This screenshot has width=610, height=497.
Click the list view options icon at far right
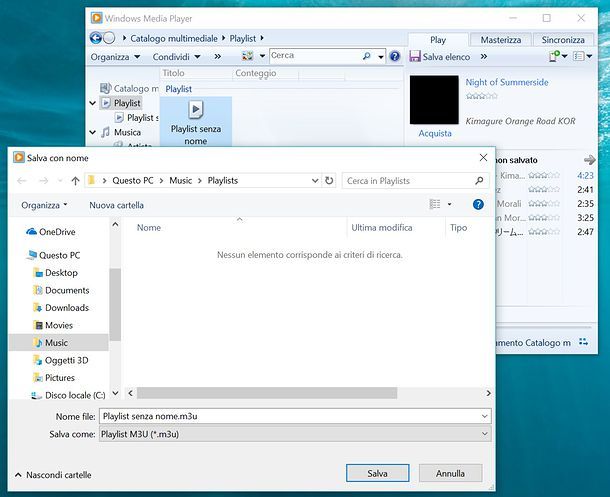579,56
